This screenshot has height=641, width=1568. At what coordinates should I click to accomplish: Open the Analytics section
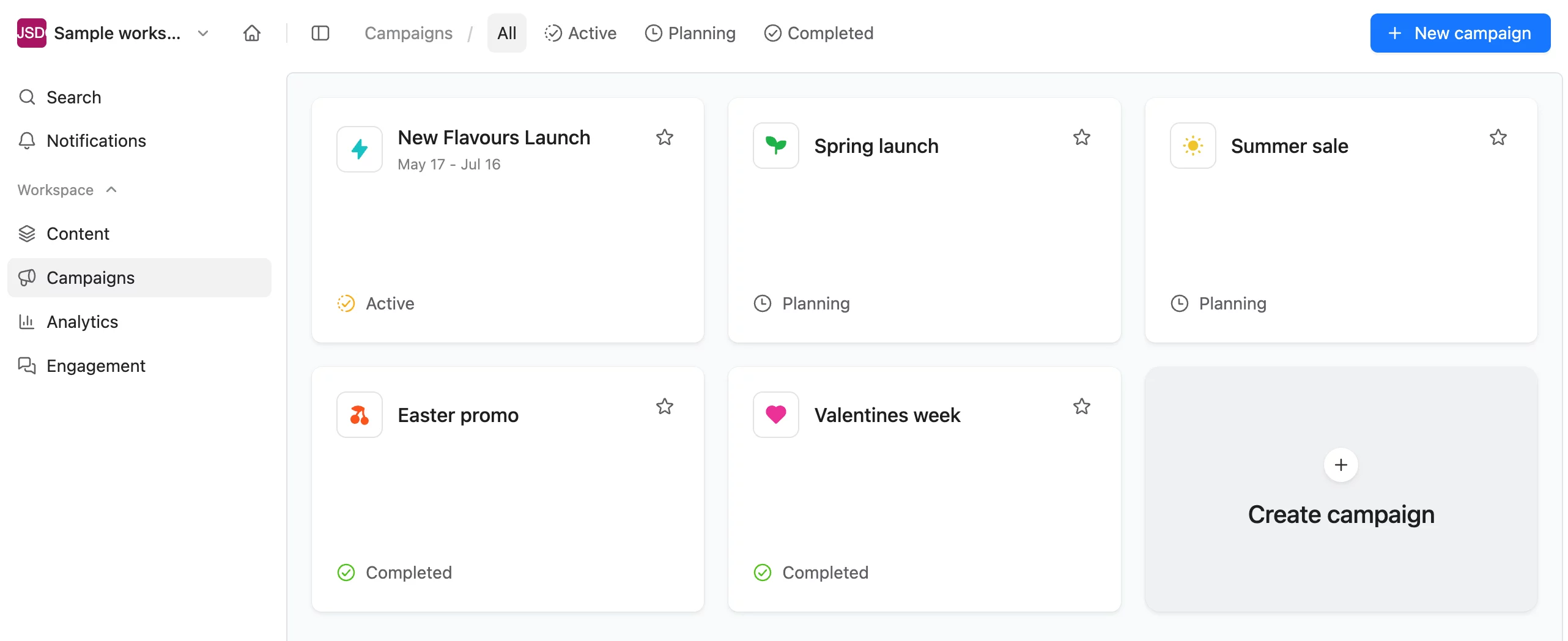82,321
